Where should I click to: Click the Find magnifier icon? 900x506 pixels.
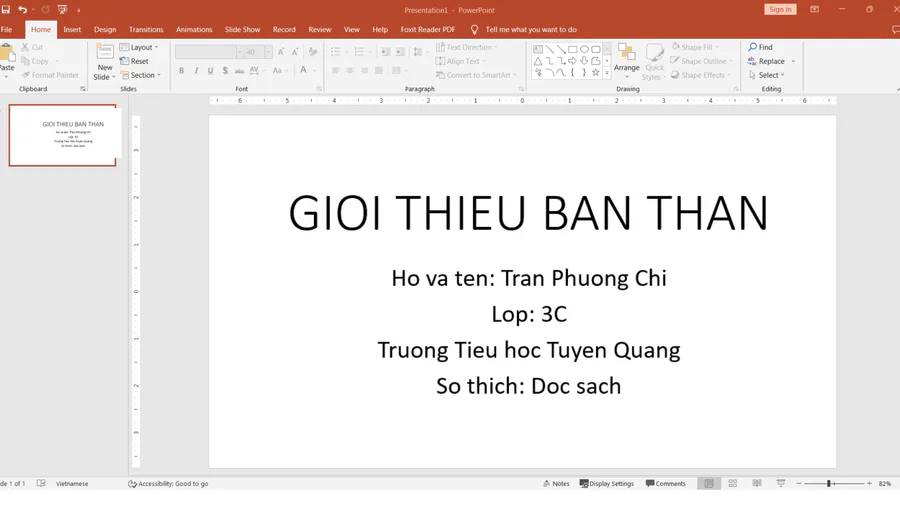point(753,47)
